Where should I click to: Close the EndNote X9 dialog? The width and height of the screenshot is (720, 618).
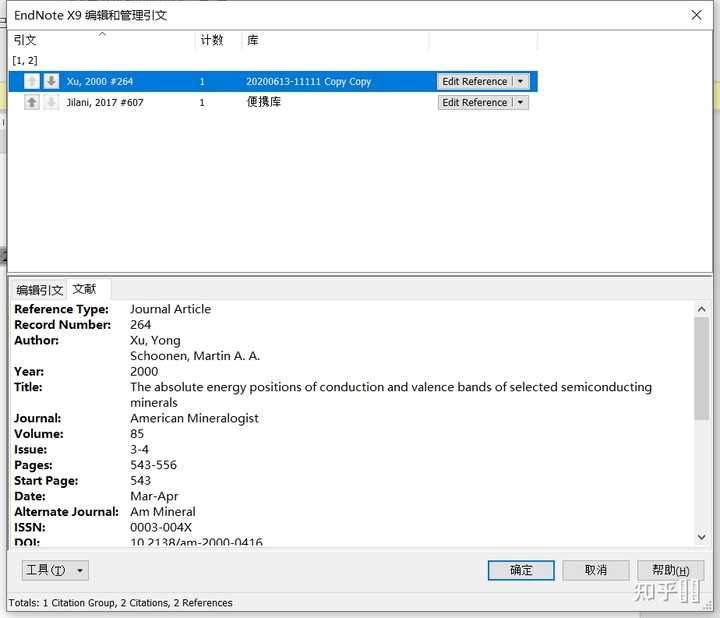click(696, 15)
